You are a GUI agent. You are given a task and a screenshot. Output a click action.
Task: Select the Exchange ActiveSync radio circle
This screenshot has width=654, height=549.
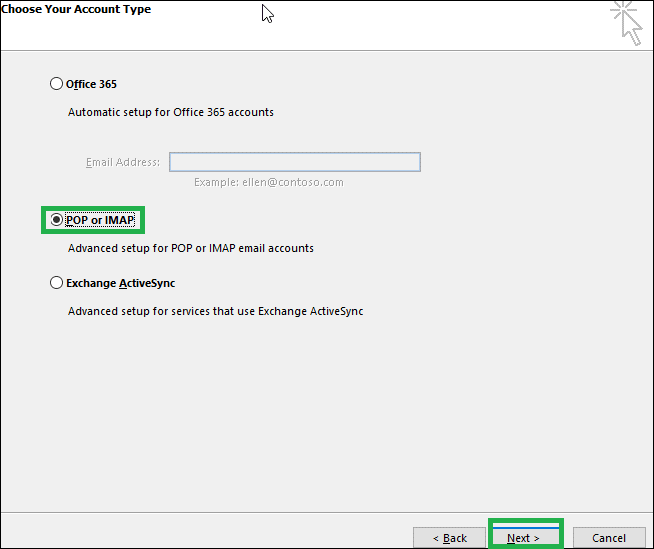(x=56, y=283)
